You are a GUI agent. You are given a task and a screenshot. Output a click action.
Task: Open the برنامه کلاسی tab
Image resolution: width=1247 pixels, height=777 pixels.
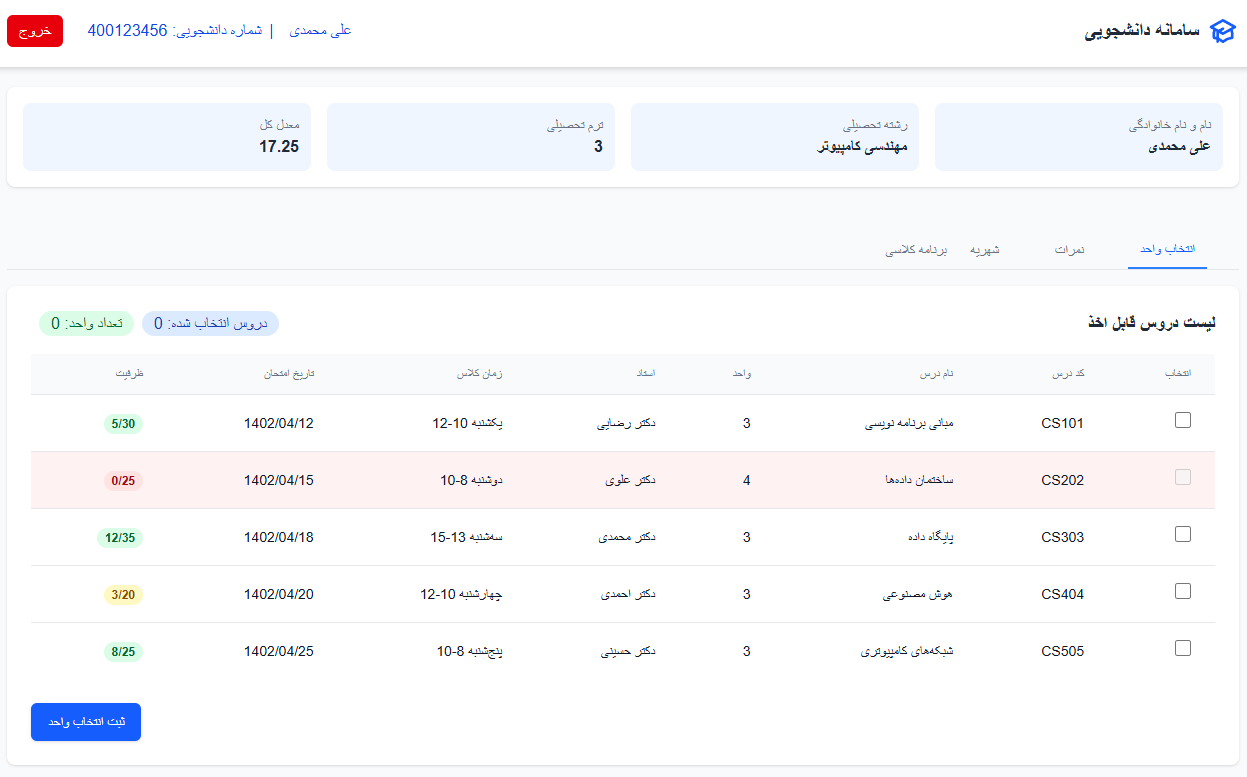(x=915, y=249)
